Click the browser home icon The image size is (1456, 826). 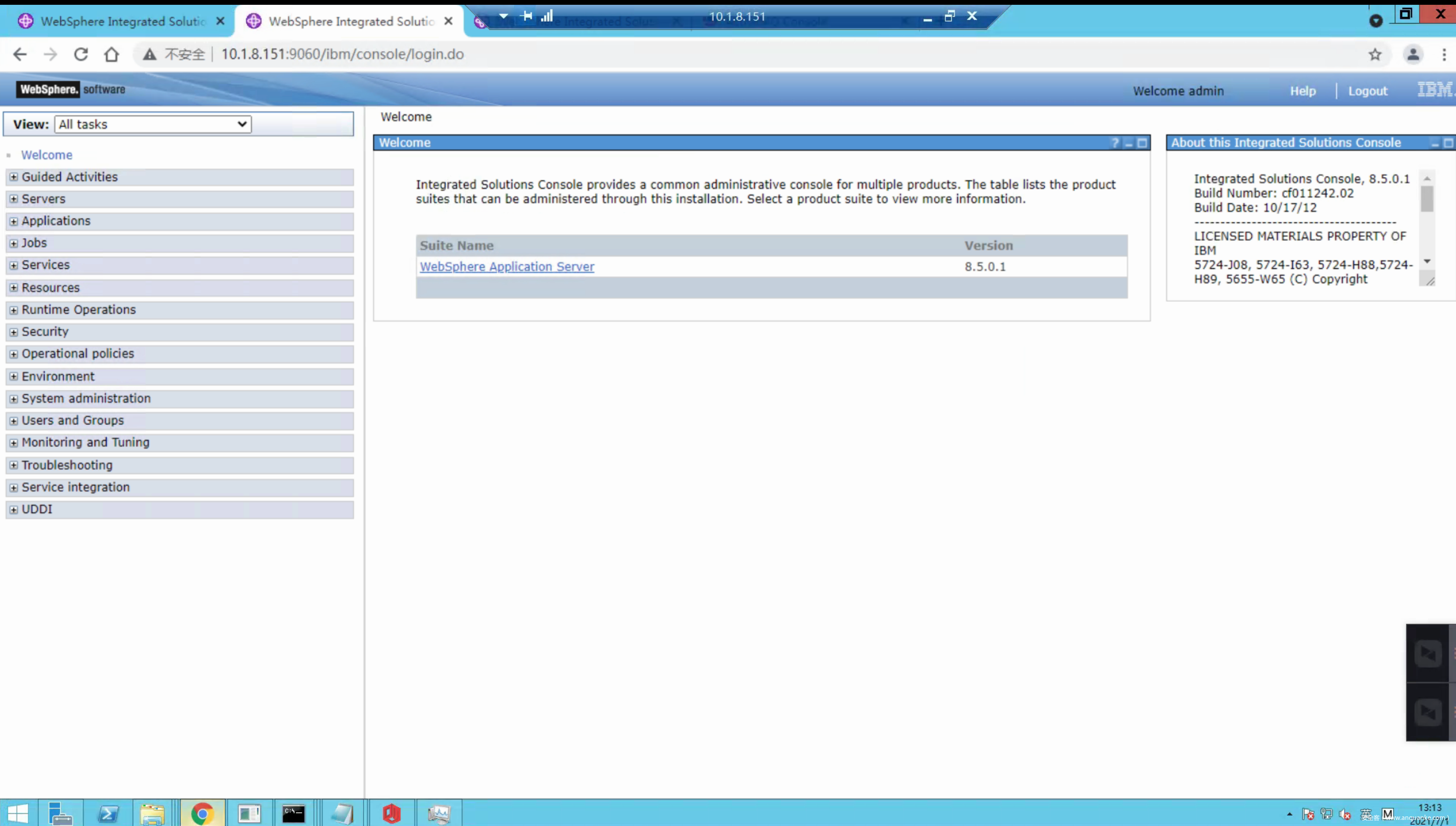[x=111, y=54]
